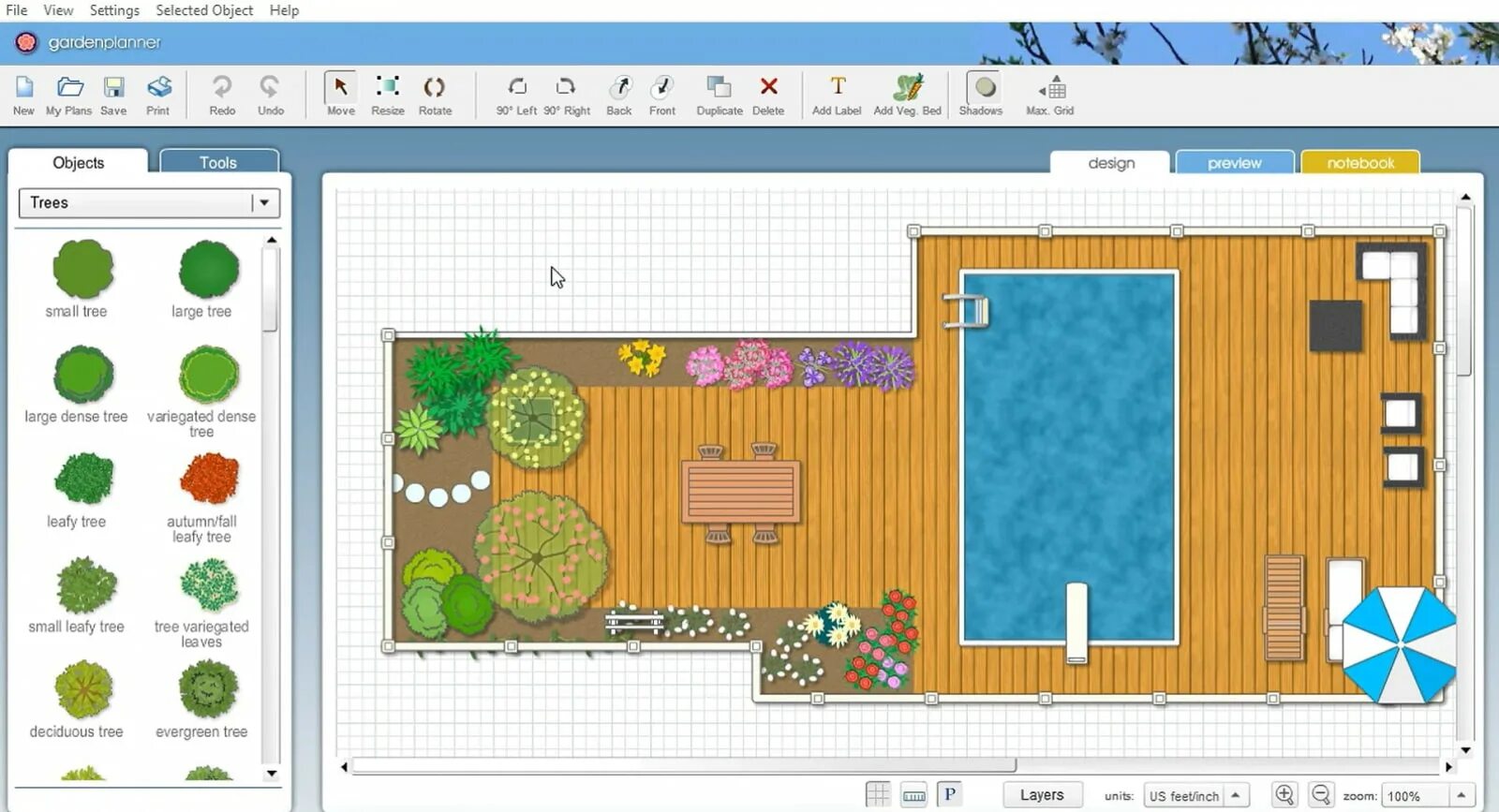1499x812 pixels.
Task: Click the Add Label tool
Action: pos(838,86)
